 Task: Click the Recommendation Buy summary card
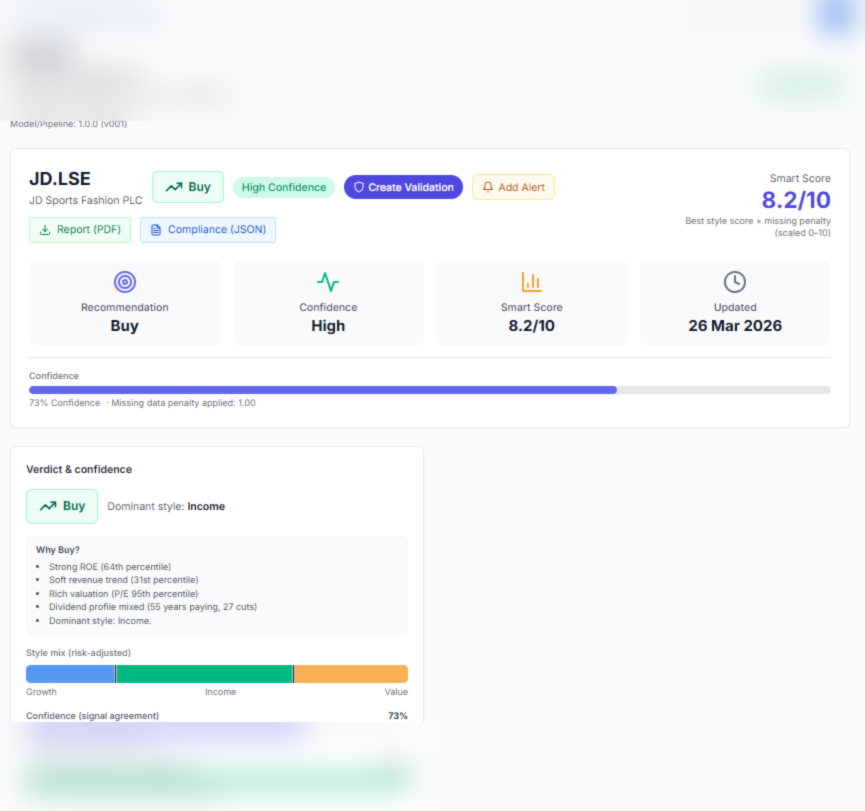click(125, 303)
